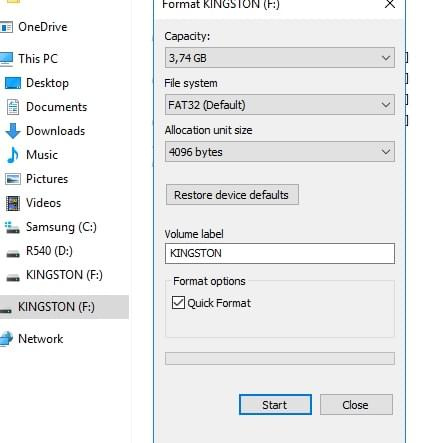Select the Music note icon

click(x=13, y=155)
